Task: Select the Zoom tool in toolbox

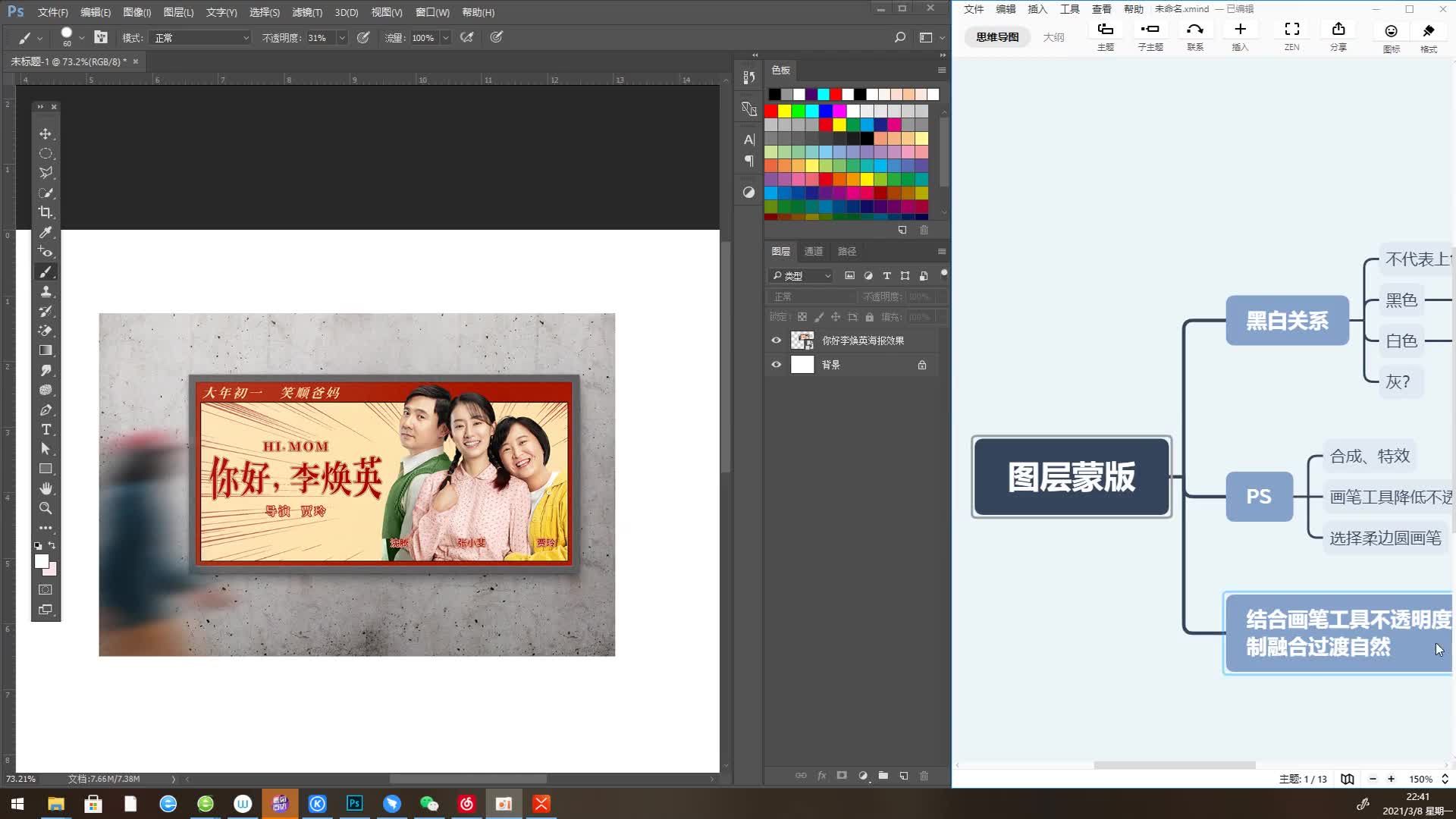Action: pos(45,508)
